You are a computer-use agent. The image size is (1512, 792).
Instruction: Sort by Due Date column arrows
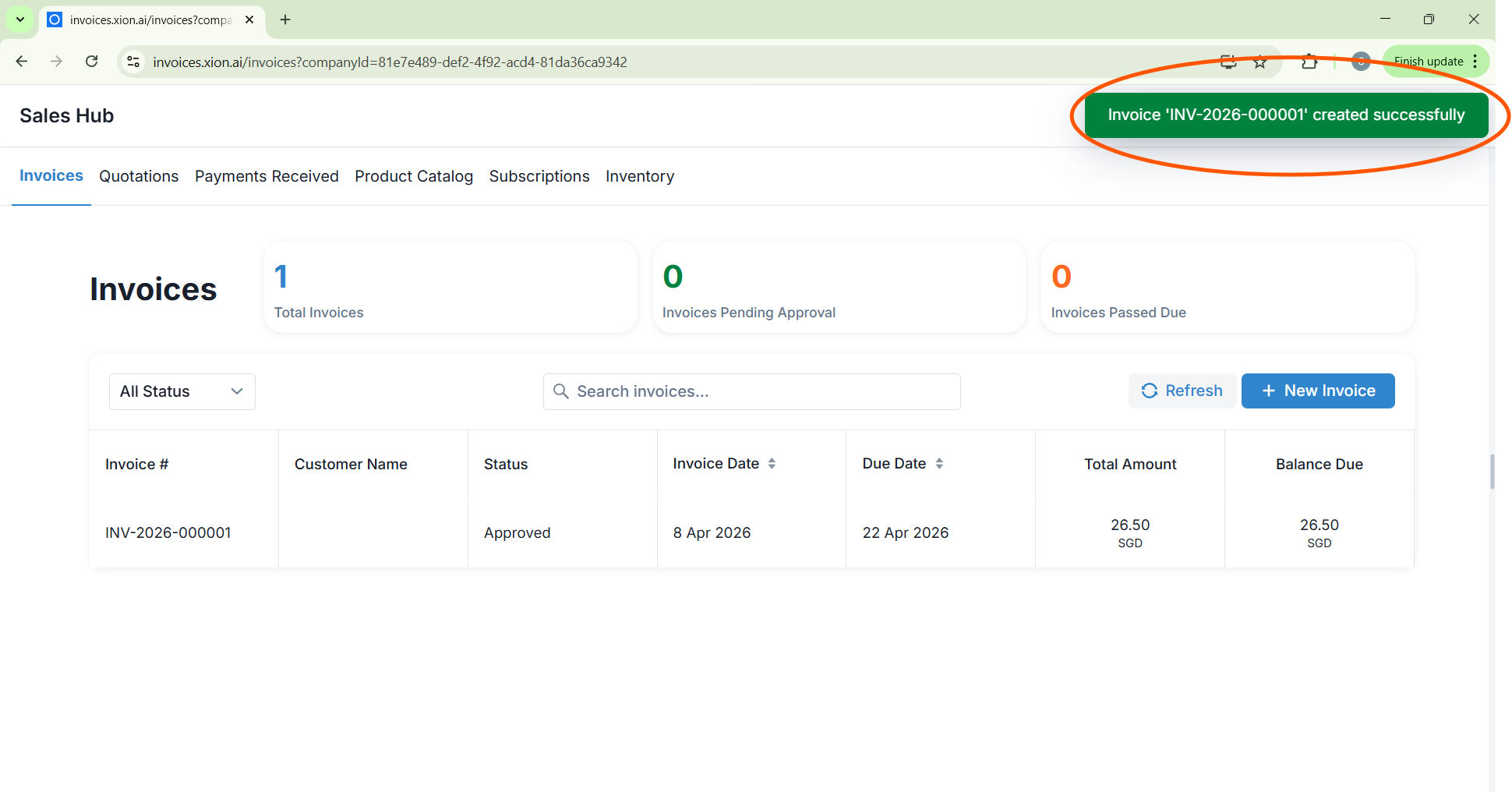[x=939, y=464]
